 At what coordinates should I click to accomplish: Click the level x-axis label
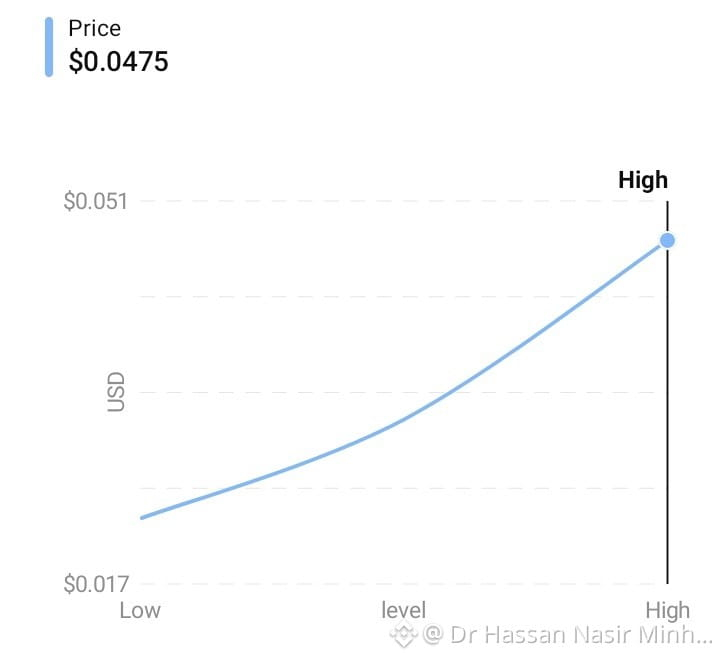[x=404, y=610]
